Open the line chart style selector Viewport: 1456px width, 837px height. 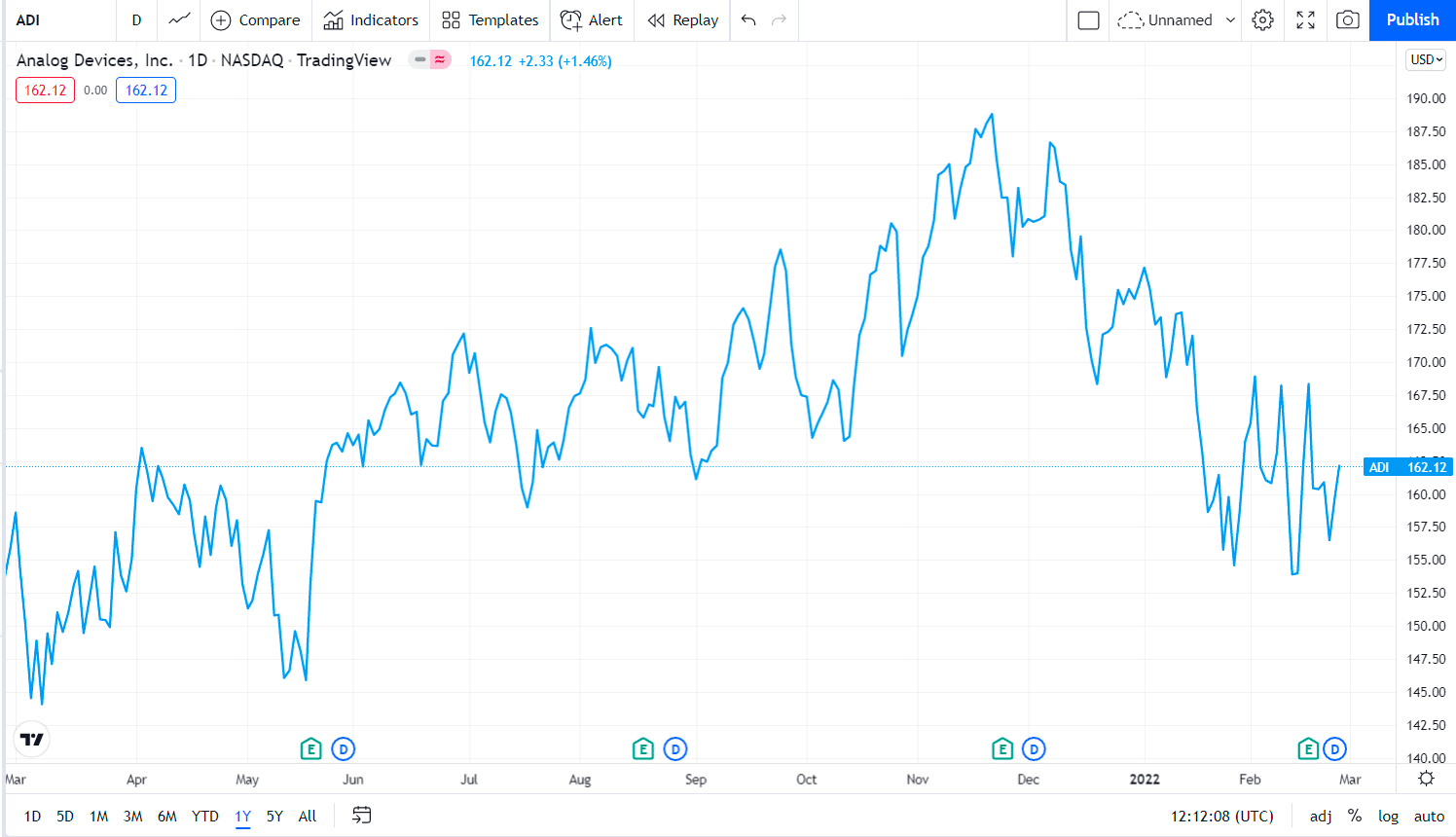pos(179,20)
